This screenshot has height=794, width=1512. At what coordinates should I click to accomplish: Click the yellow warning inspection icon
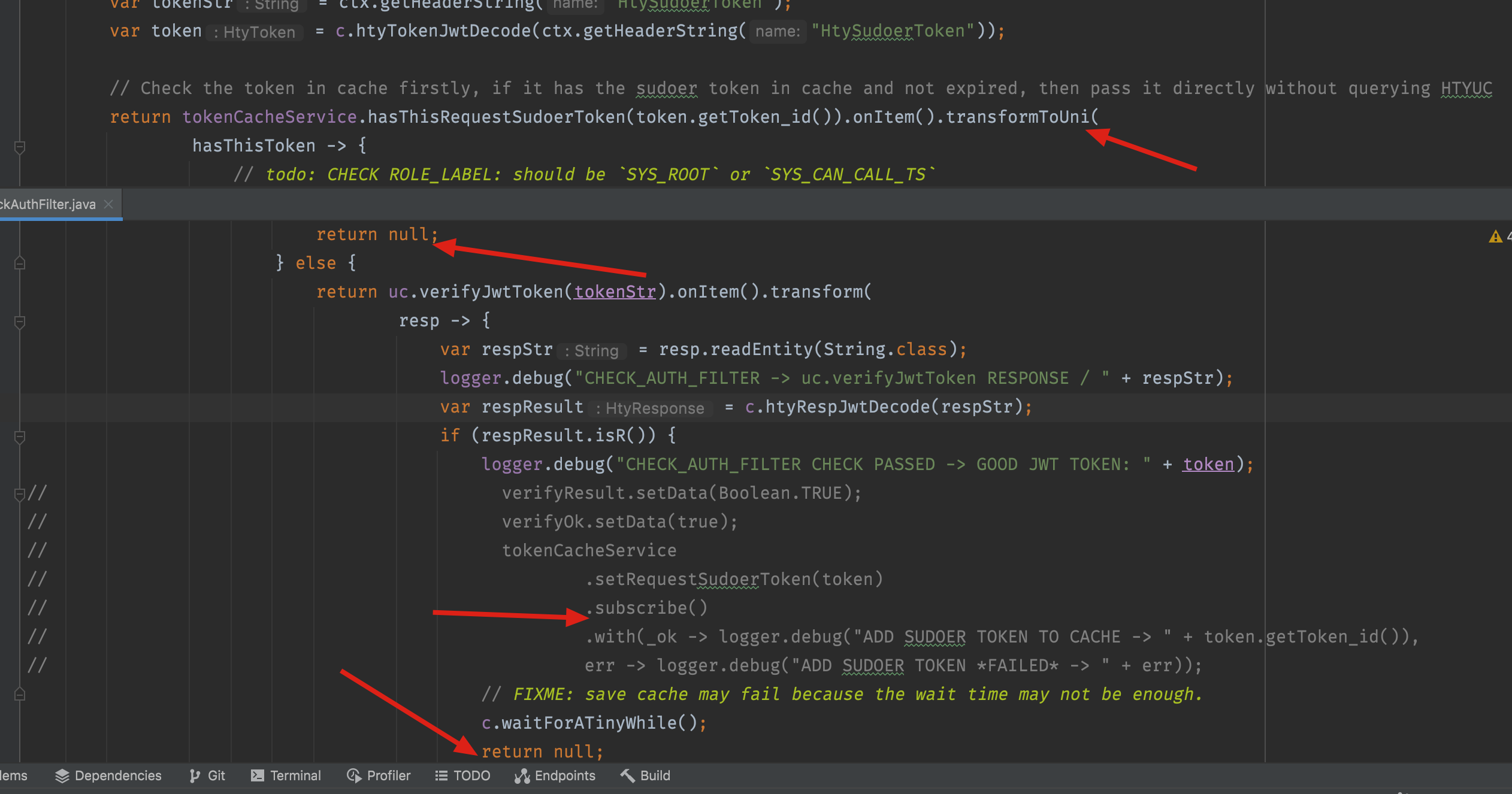[1495, 237]
